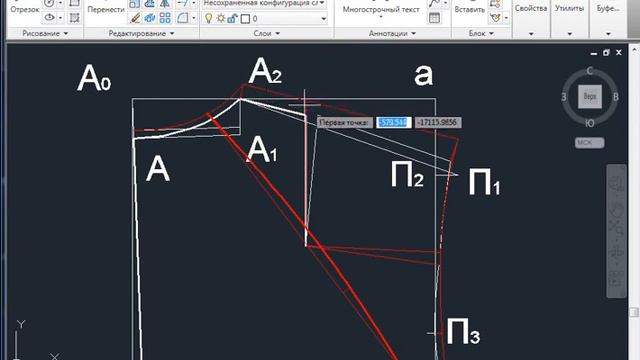Expand the Рисование panel
The image size is (640, 360).
(45, 33)
